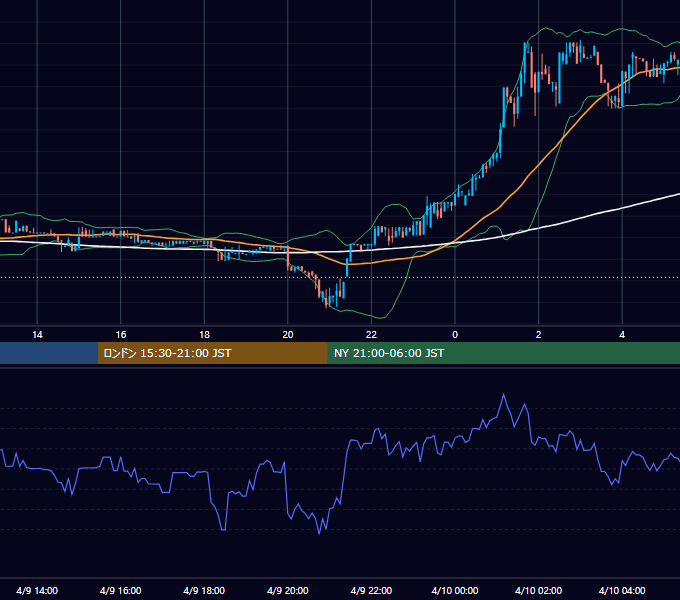Click the 4 hour axis label
This screenshot has width=680, height=600.
click(622, 335)
